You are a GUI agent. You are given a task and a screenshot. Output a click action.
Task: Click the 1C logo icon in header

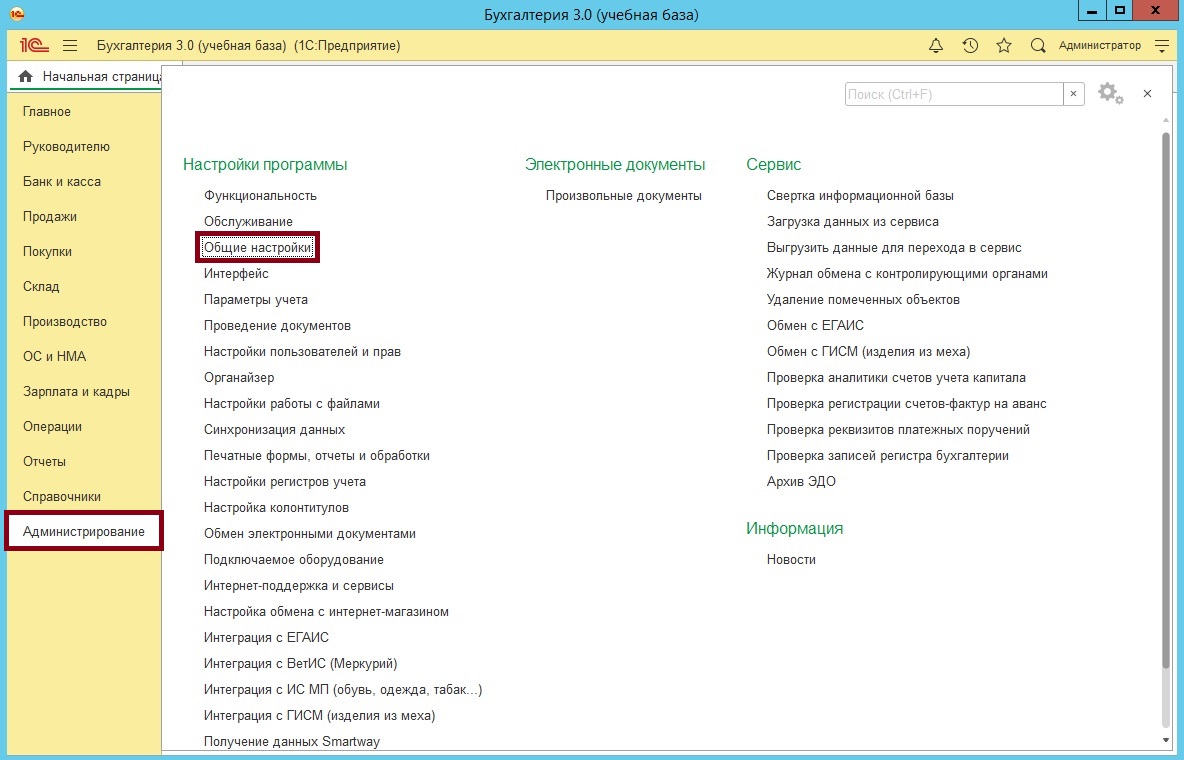pos(35,46)
